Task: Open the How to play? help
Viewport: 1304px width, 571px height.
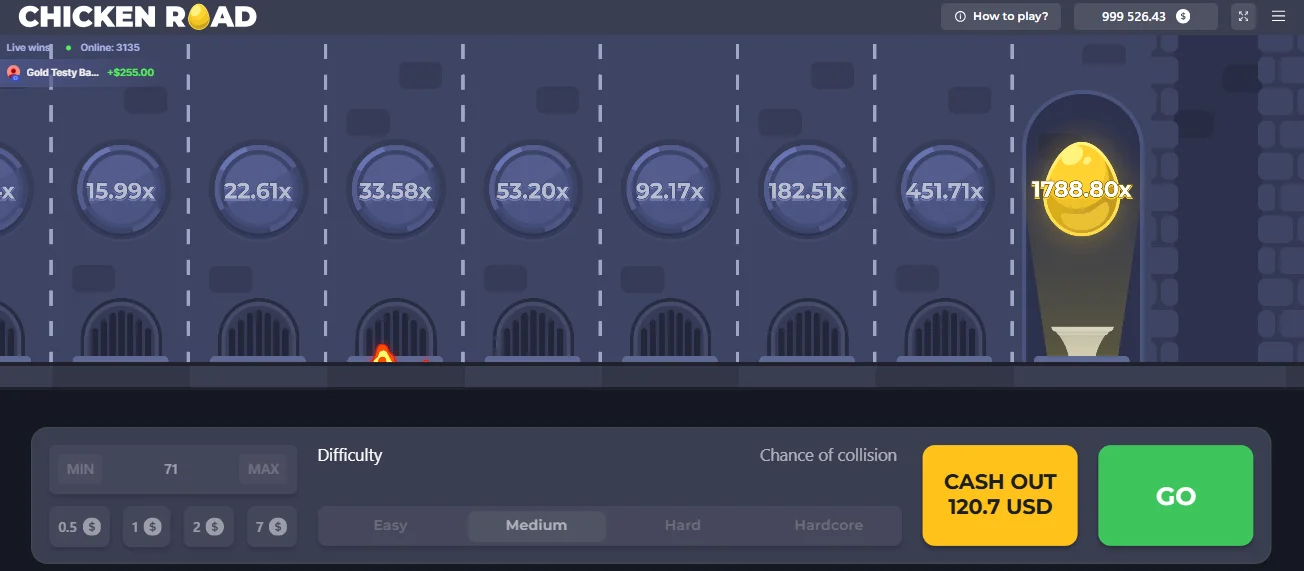Action: pos(1001,16)
